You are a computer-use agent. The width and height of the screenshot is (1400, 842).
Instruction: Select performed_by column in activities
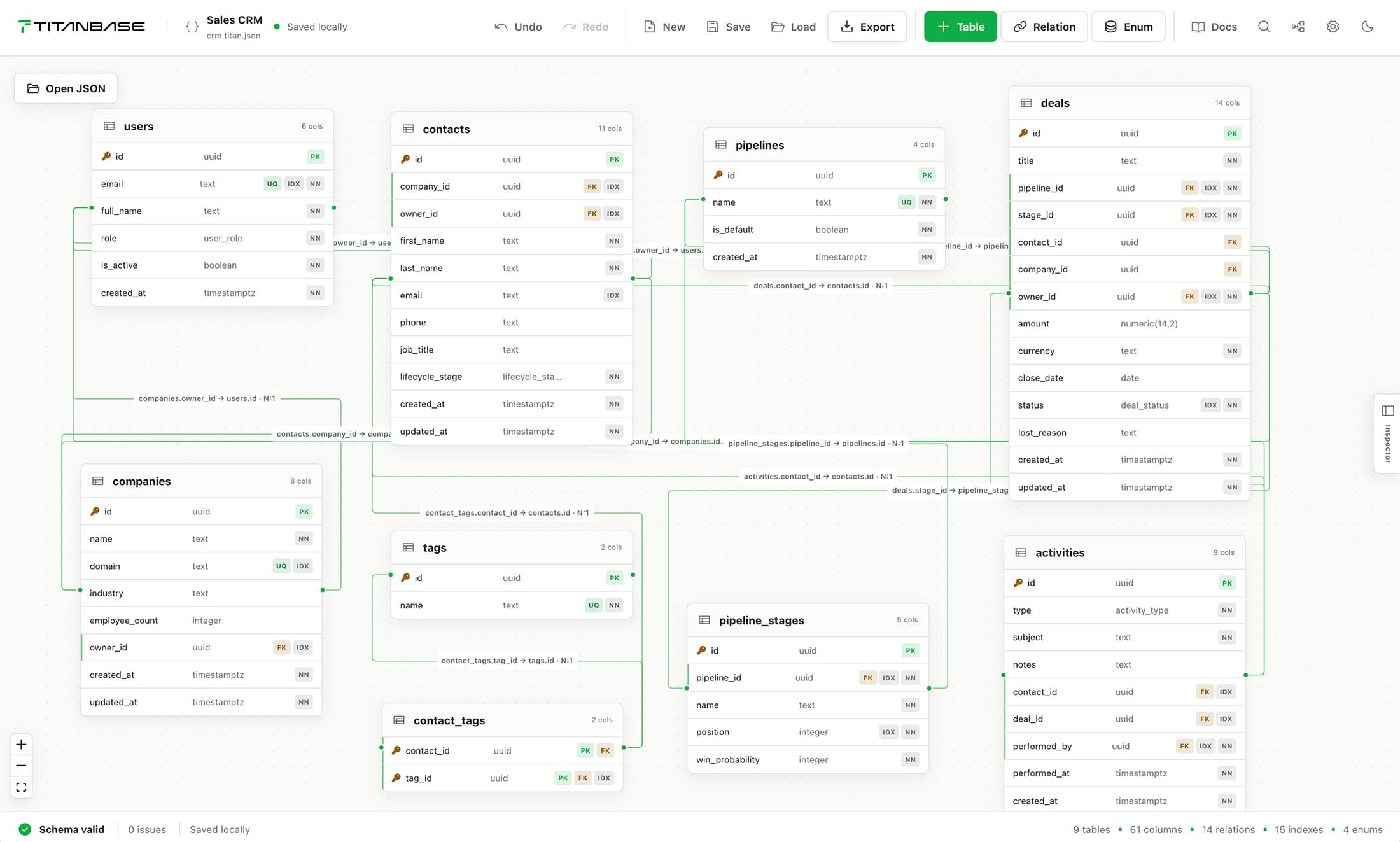(x=1124, y=746)
